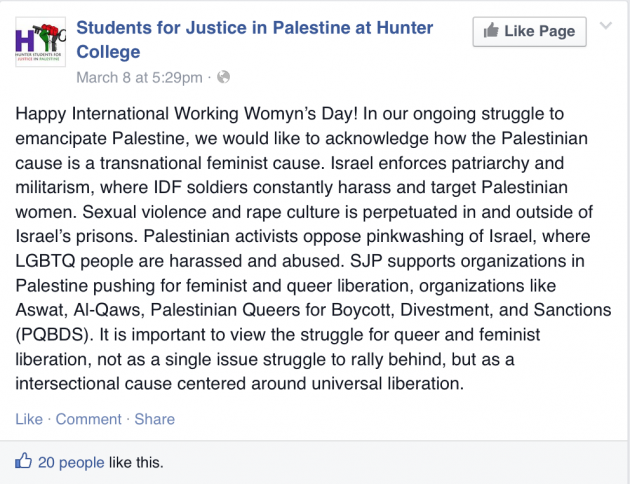
Task: Like this post via the Like link
Action: 29,419
